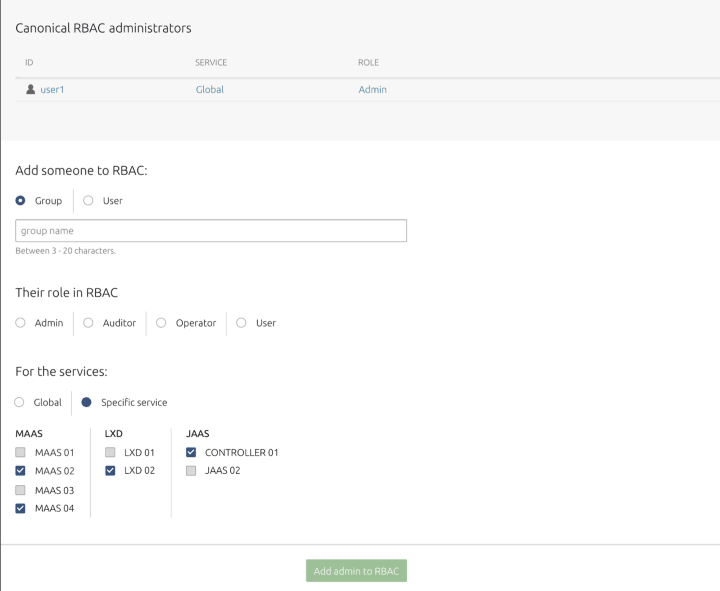The height and width of the screenshot is (591, 720).
Task: Enable the MAAS 01 checkbox
Action: (x=21, y=452)
